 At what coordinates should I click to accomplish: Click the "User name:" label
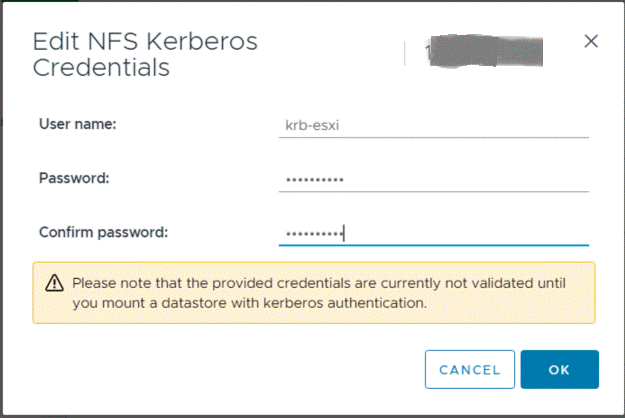(x=78, y=124)
